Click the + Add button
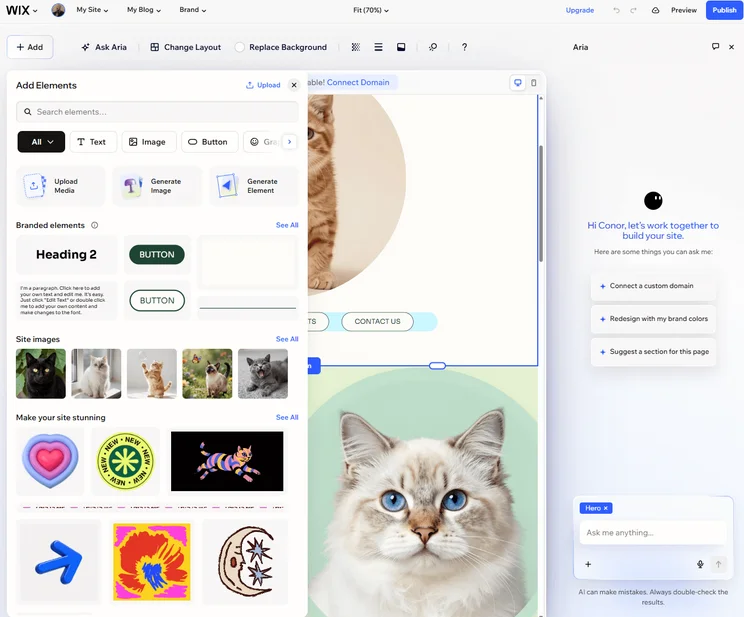This screenshot has height=617, width=744. pyautogui.click(x=30, y=47)
